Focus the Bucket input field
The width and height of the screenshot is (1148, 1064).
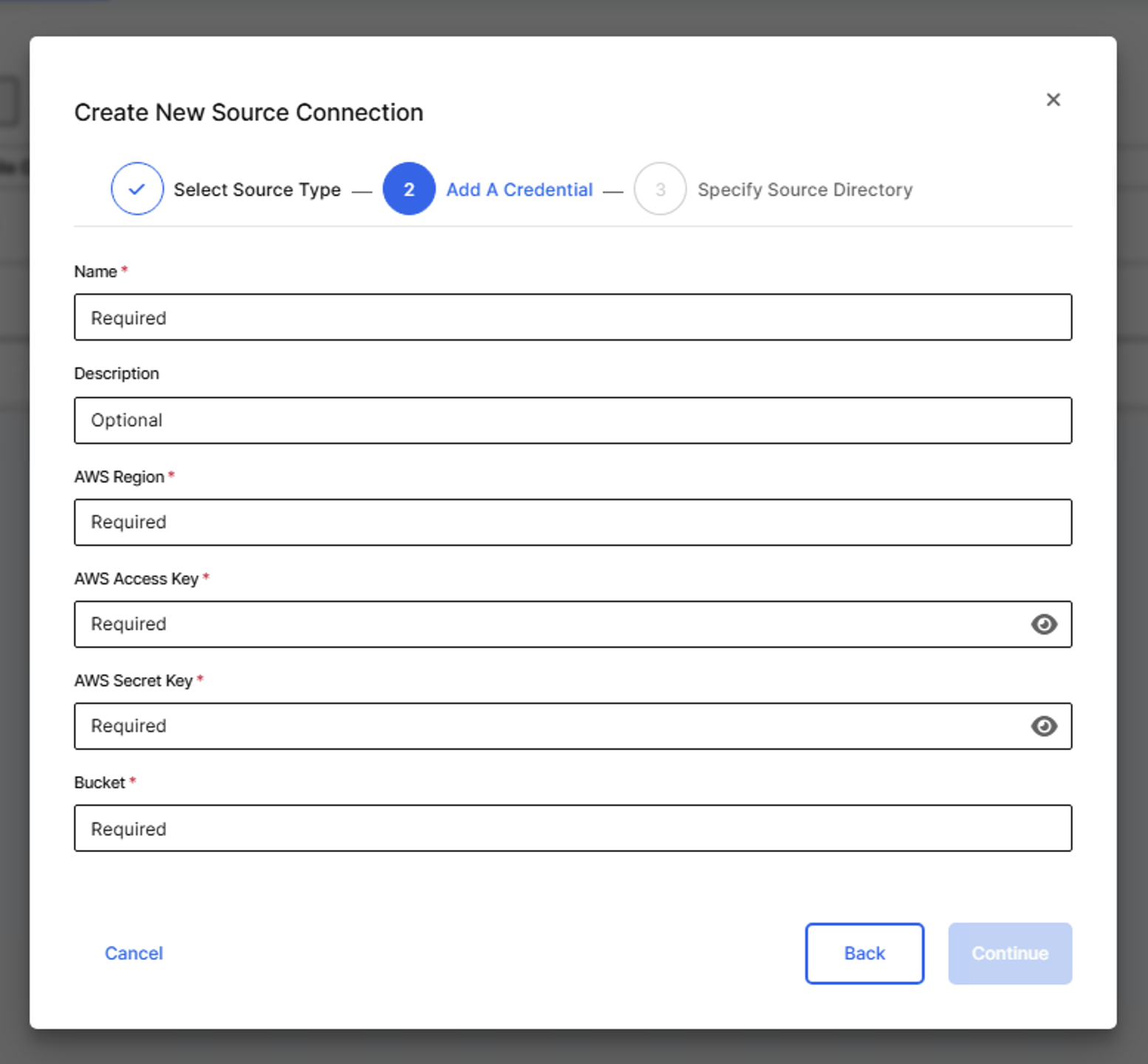point(573,828)
